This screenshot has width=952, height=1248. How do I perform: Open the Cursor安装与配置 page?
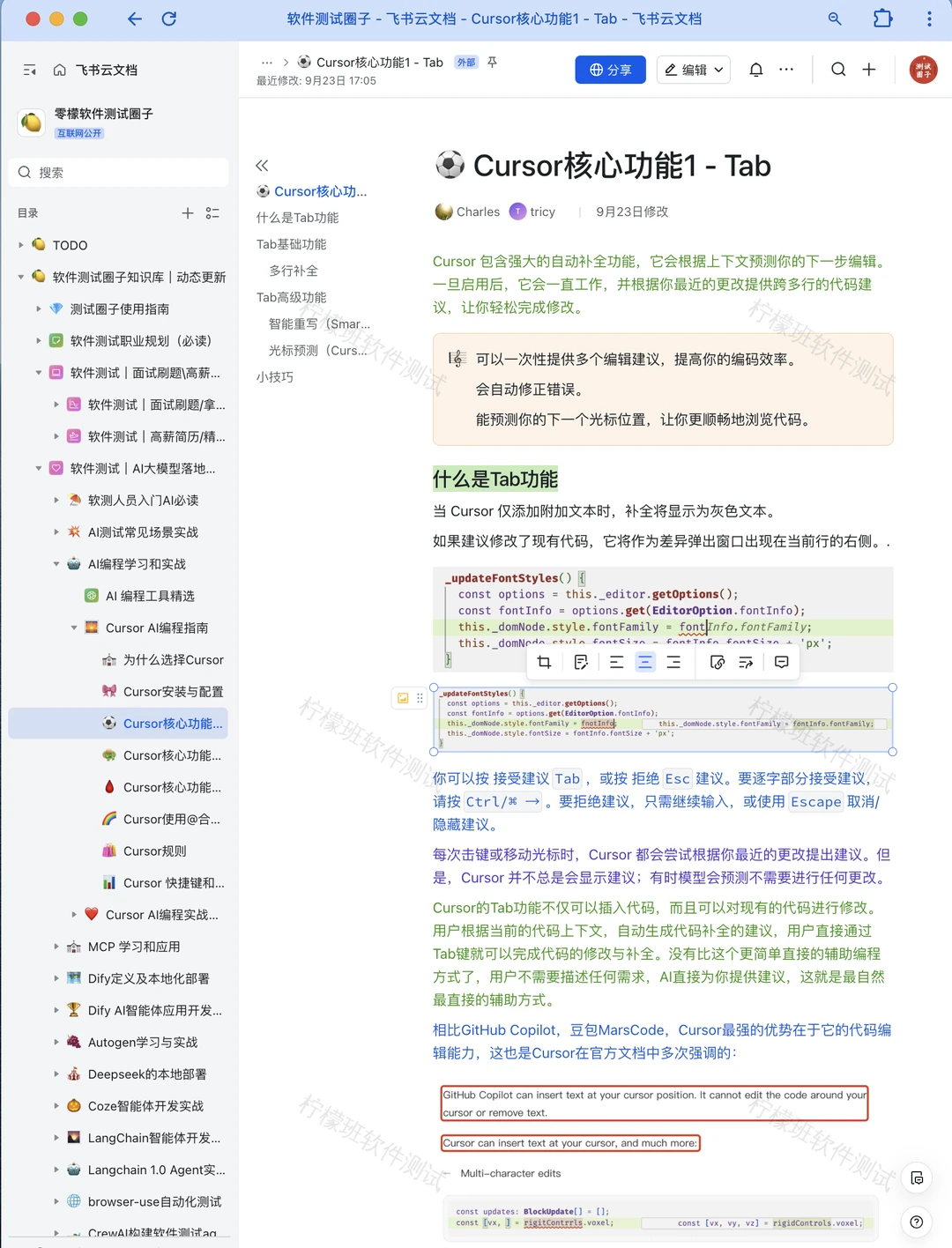(x=171, y=691)
